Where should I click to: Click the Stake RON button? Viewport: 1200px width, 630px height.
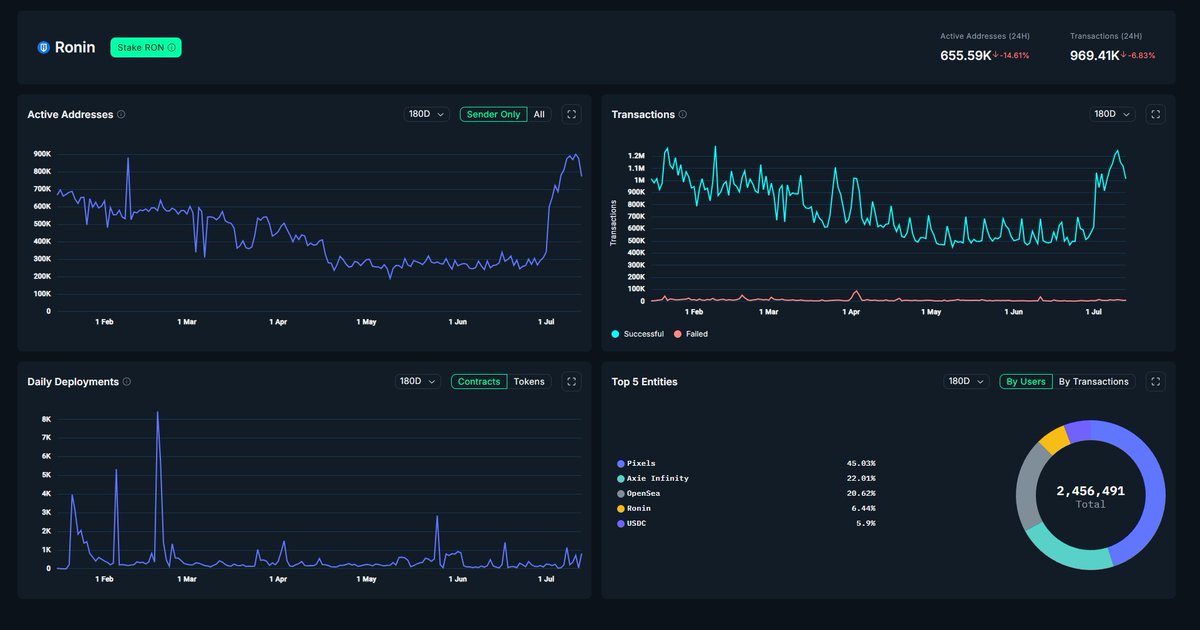pos(146,47)
